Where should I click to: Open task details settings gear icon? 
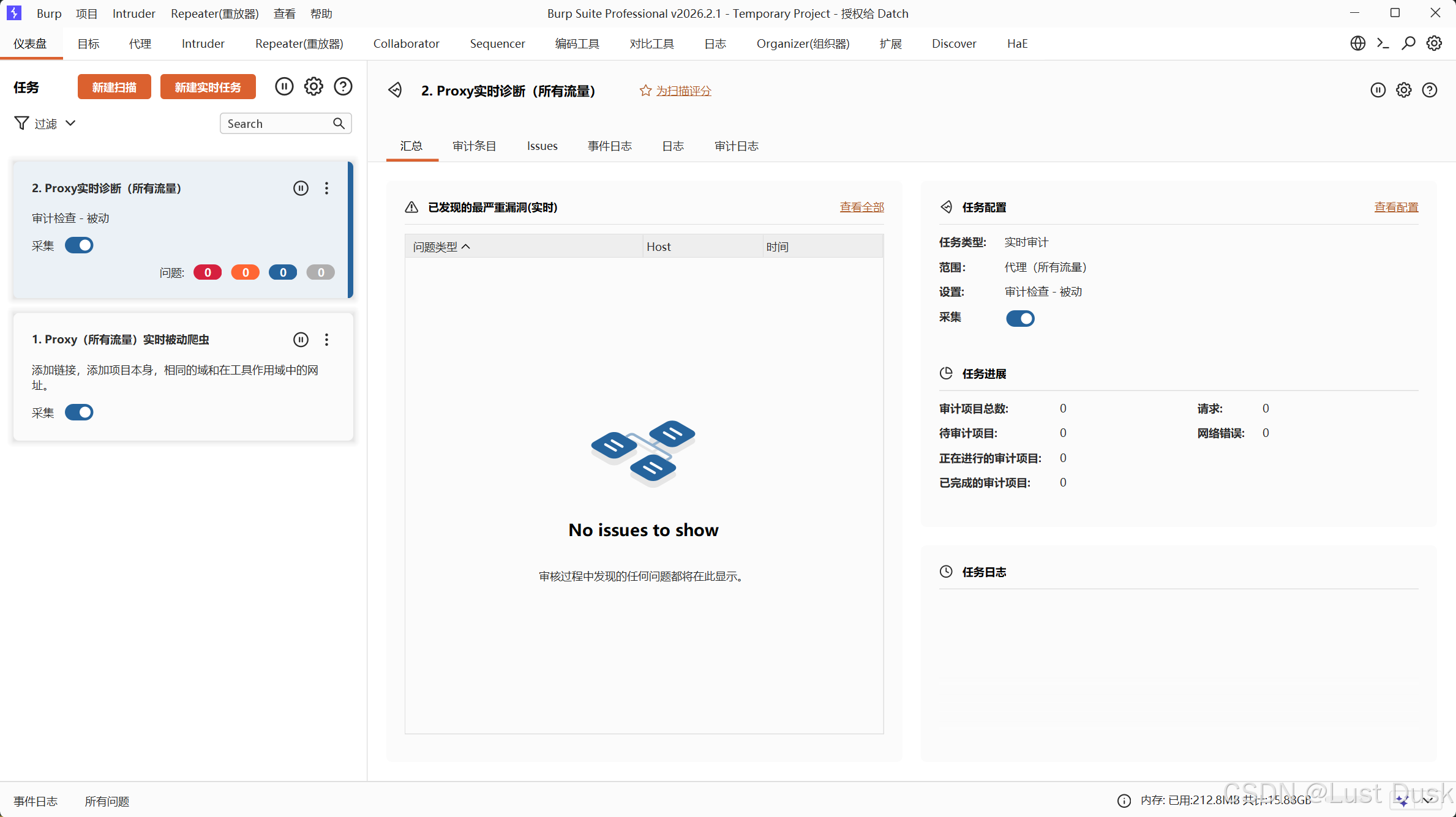(1403, 91)
